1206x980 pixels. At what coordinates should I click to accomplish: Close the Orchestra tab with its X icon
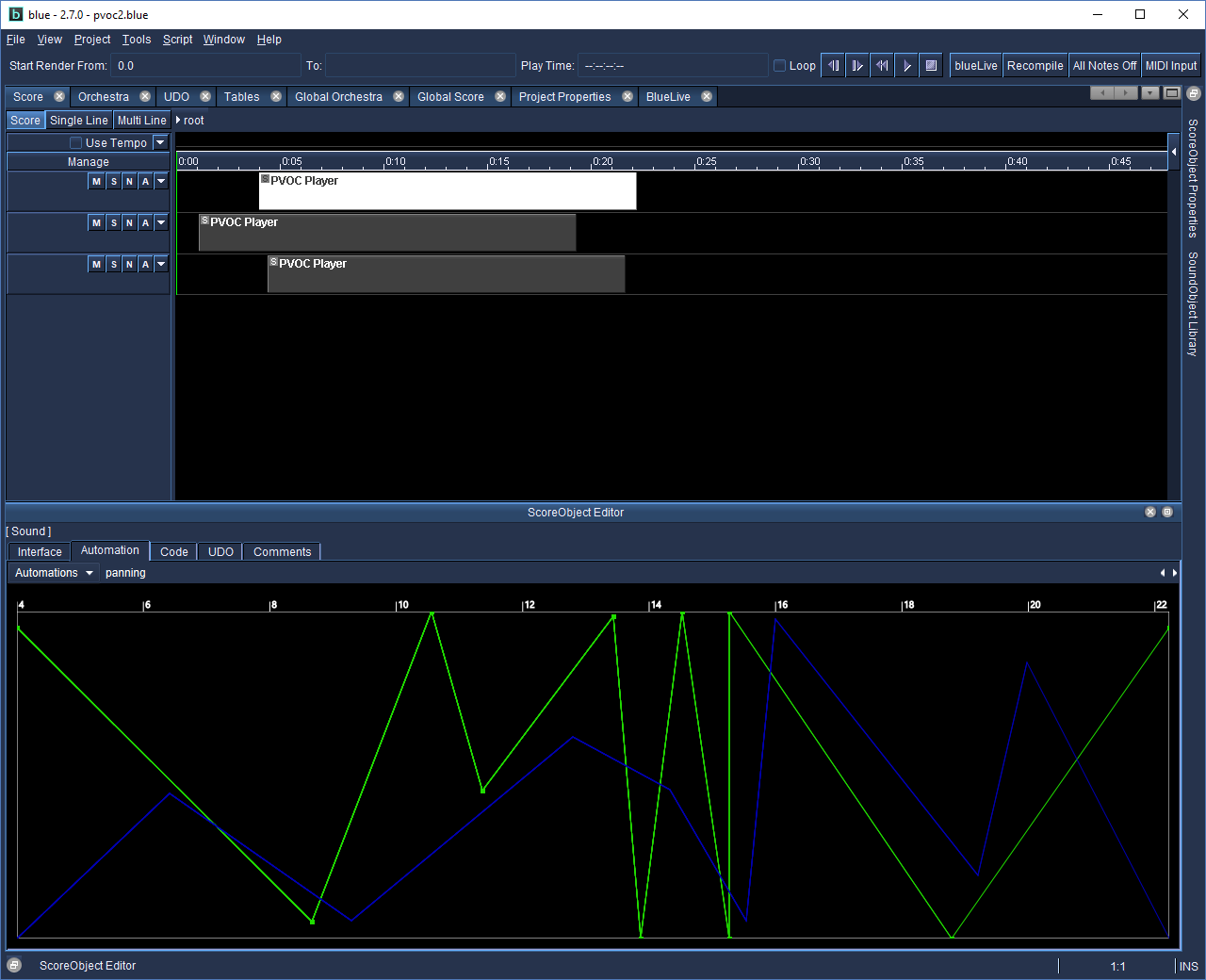[145, 97]
